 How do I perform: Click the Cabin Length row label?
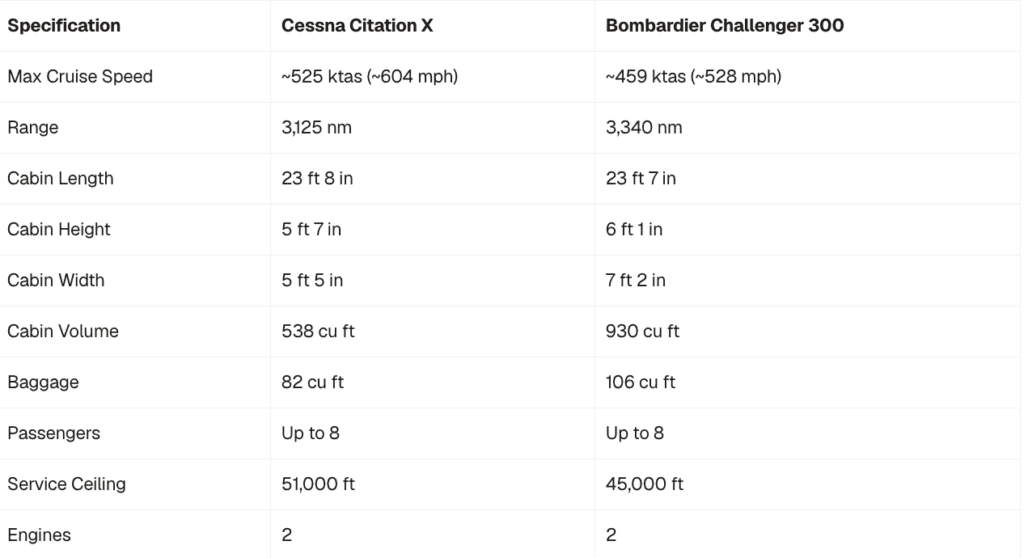(x=60, y=178)
